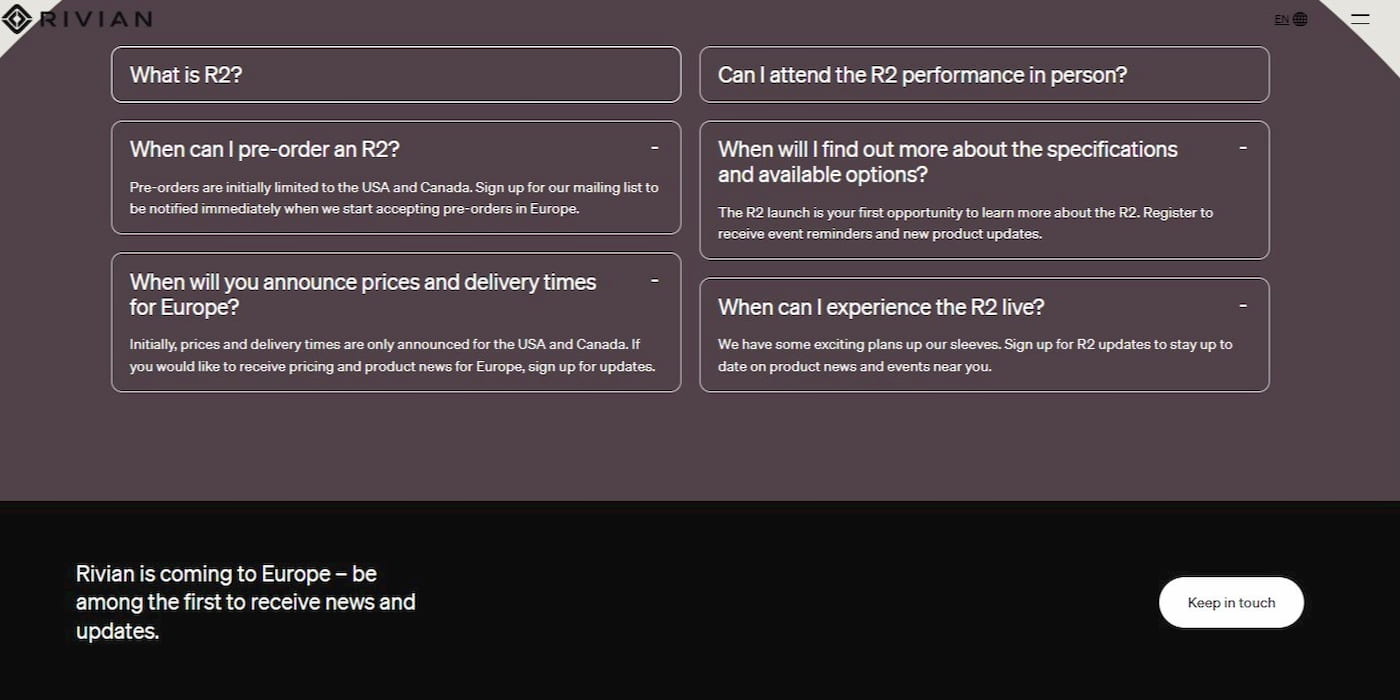This screenshot has height=700, width=1400.
Task: Click the minus icon on the pre-order question
Action: pyautogui.click(x=655, y=147)
